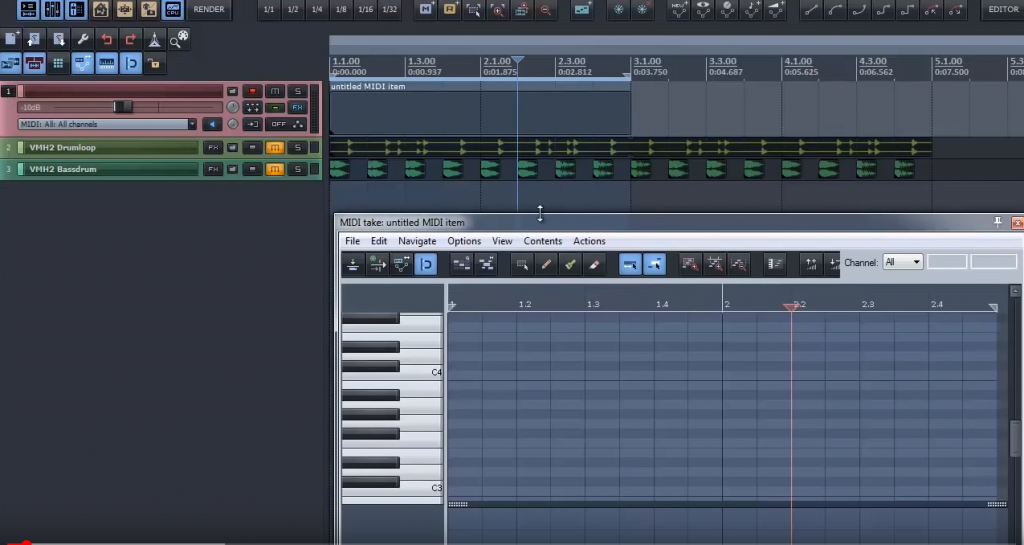Select the untitled MIDI item in arrange view
This screenshot has width=1024, height=545.
[x=480, y=108]
